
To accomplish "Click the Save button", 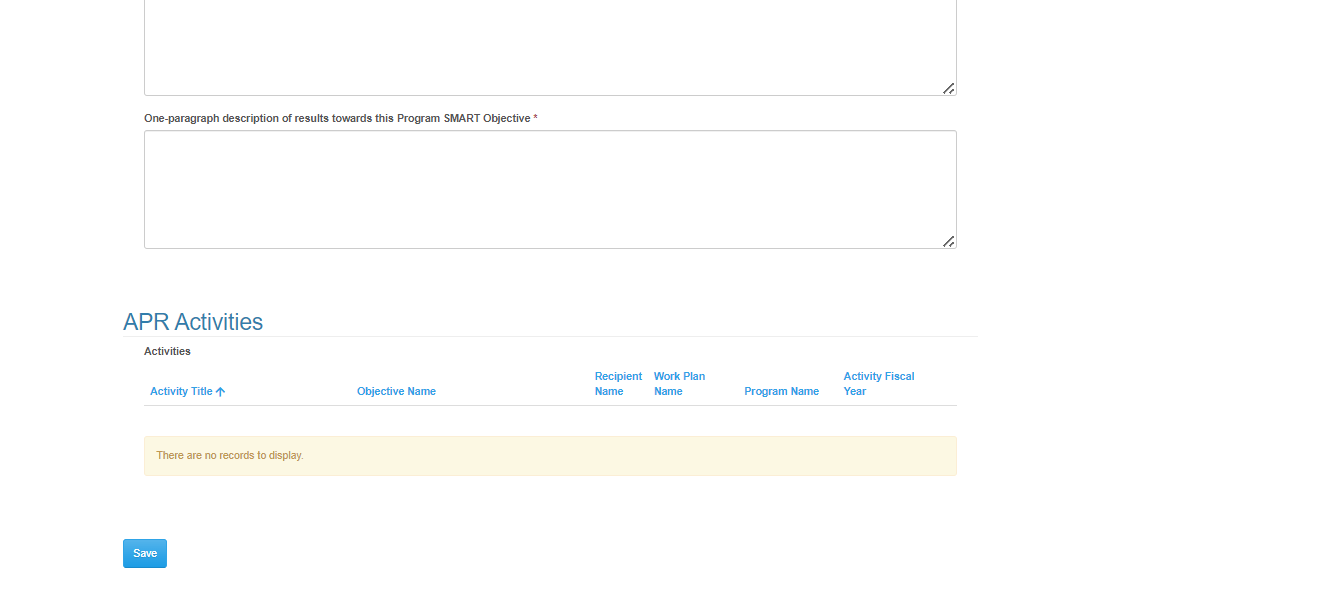I will tap(145, 553).
